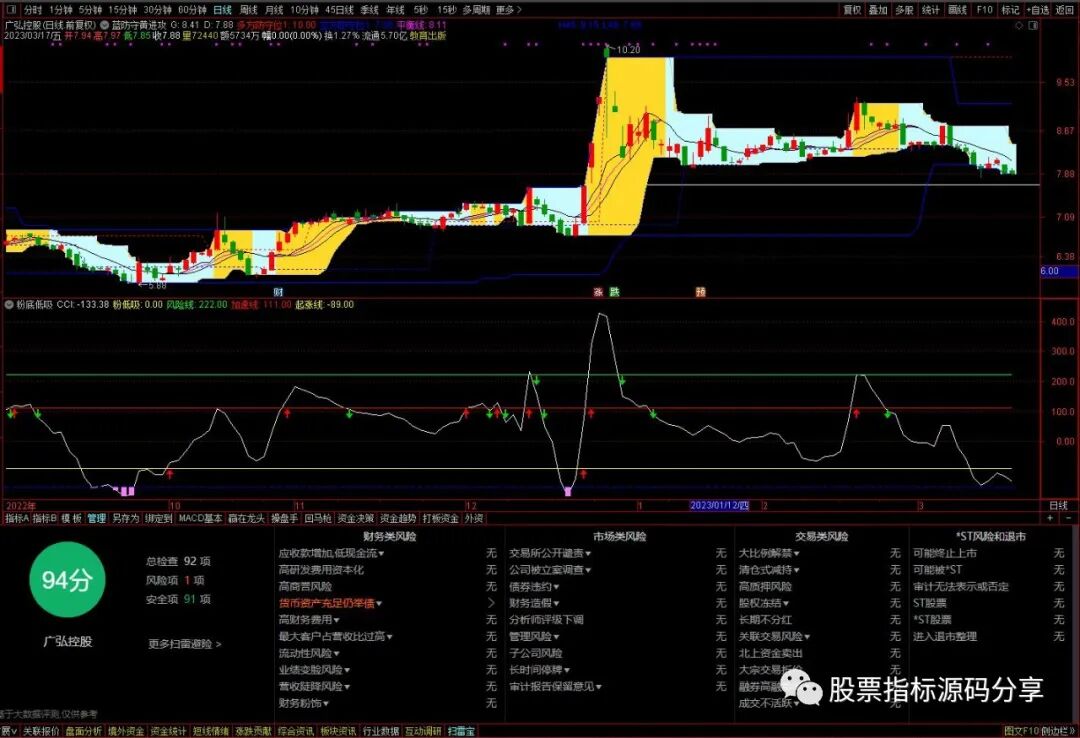Click the 预 marker under the price chart
1080x738 pixels.
coord(700,292)
